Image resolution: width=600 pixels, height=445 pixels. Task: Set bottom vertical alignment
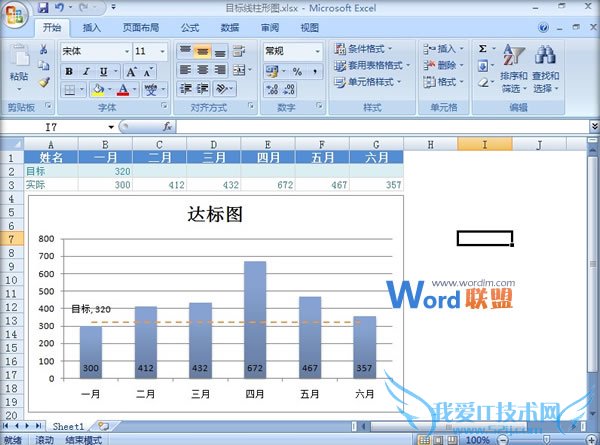tap(220, 51)
